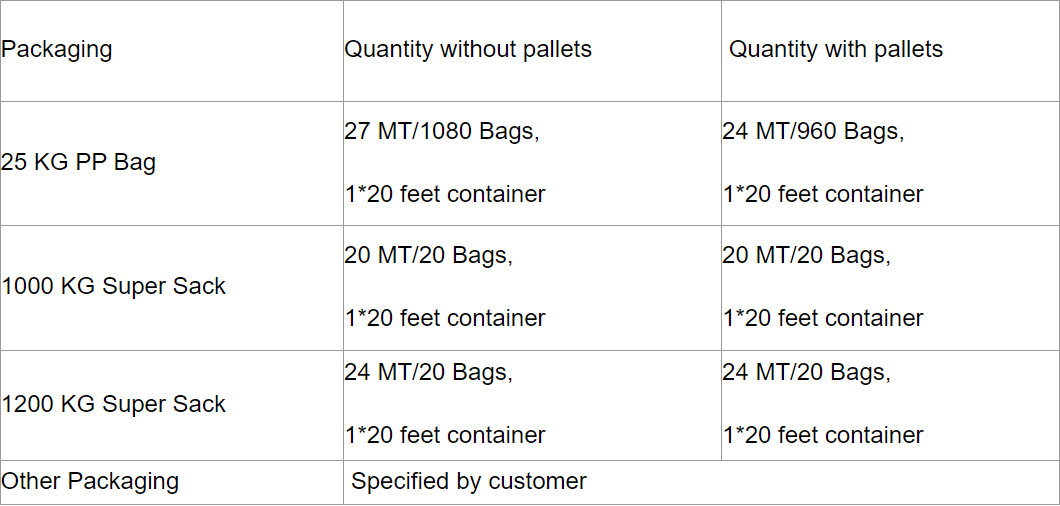The height and width of the screenshot is (506, 1060).
Task: Click the "25 KG PP Bag" cell
Action: click(x=79, y=163)
